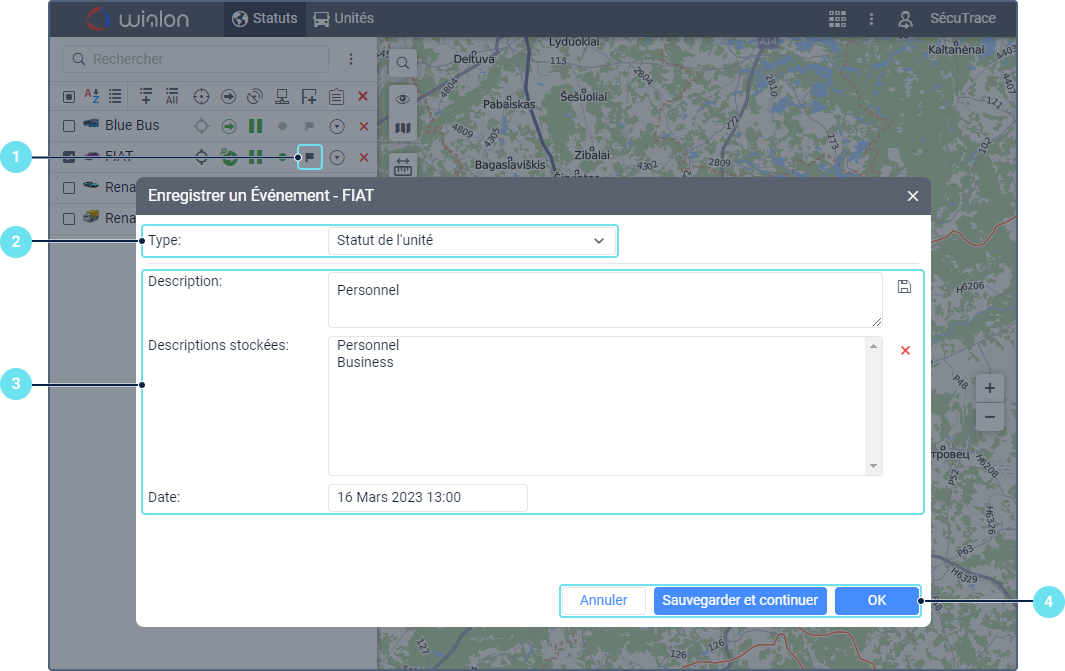Click the register event flag icon for FIAT

310,157
